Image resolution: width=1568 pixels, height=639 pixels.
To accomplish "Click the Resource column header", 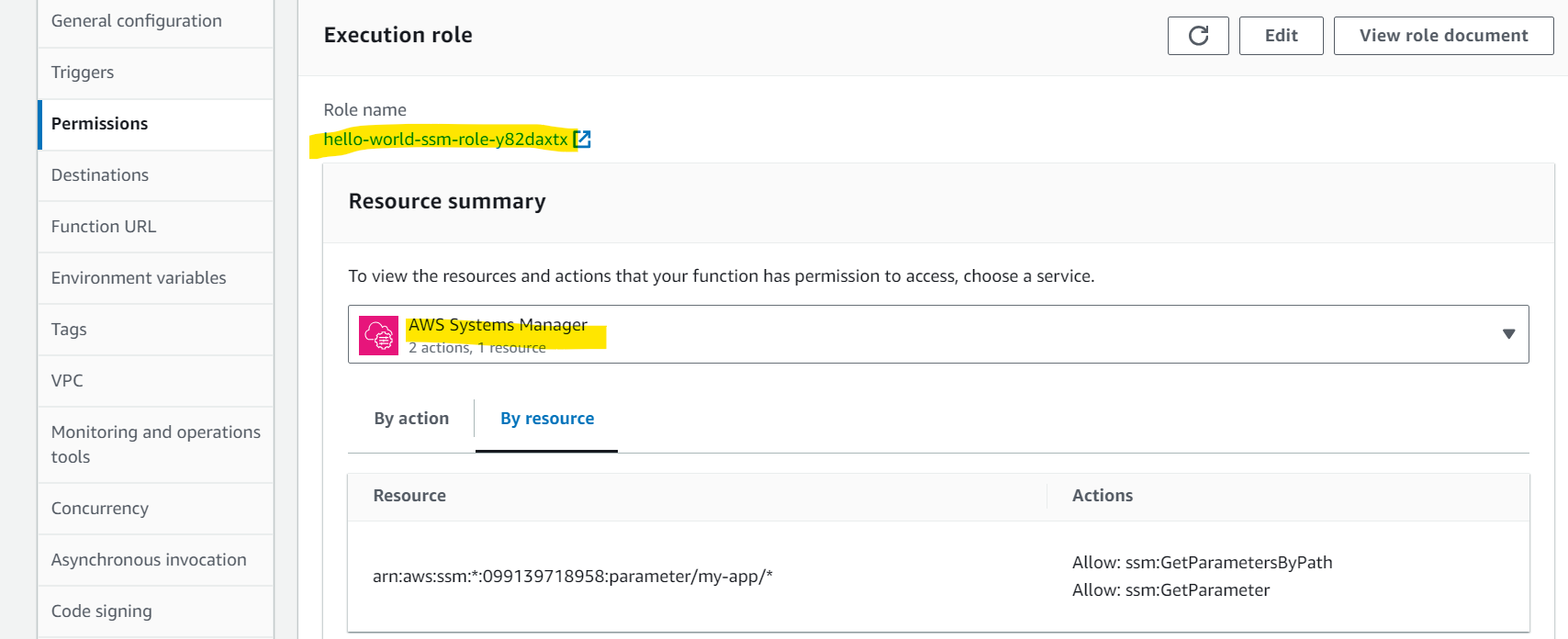I will [x=409, y=496].
